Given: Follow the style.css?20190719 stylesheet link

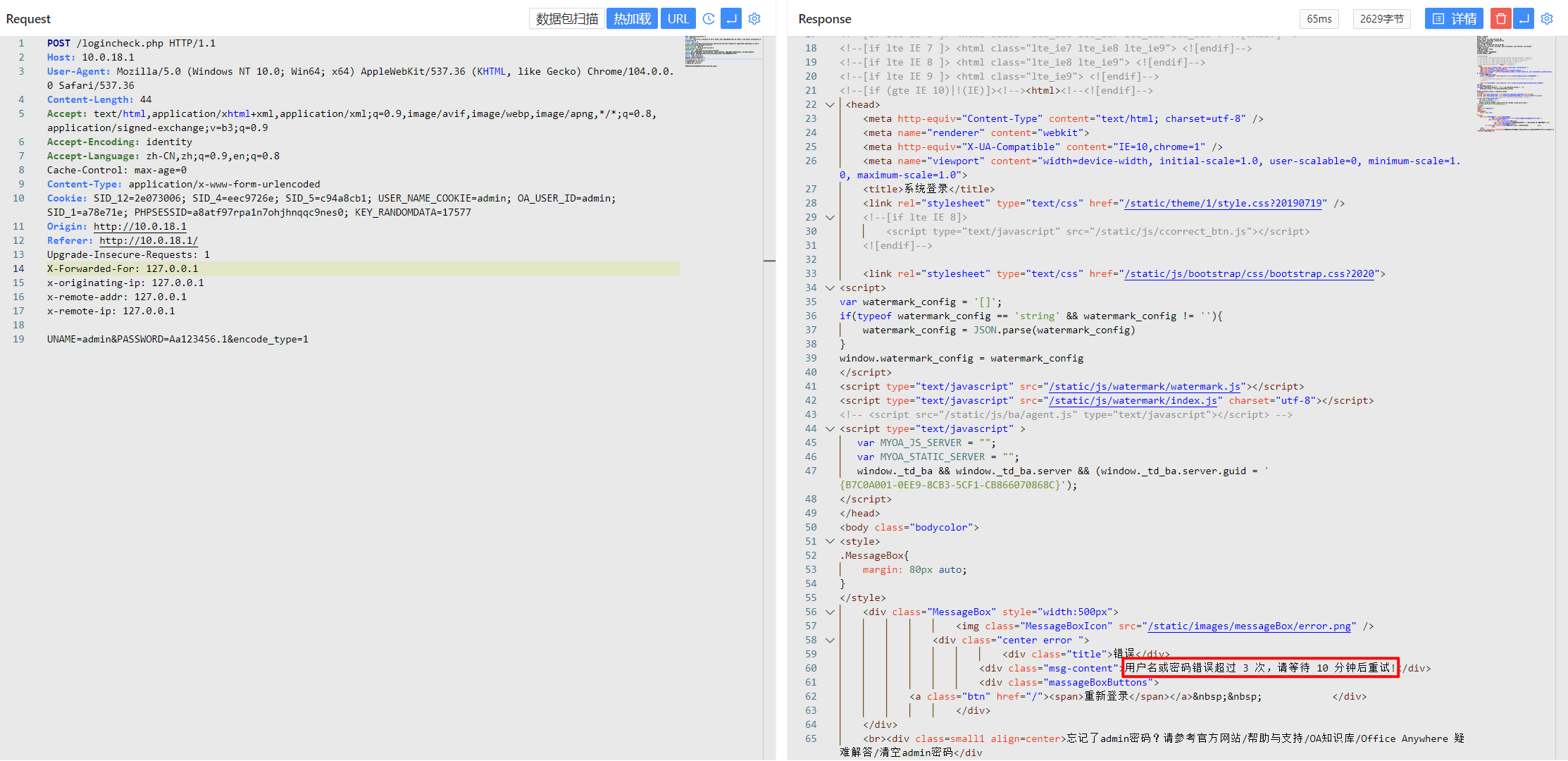Looking at the screenshot, I should pos(1223,203).
